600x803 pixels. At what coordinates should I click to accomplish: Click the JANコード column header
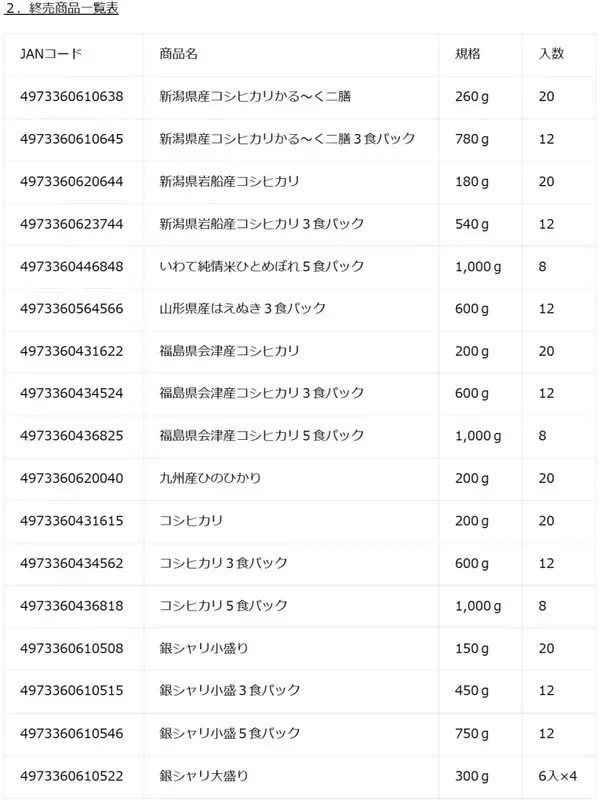[x=51, y=54]
